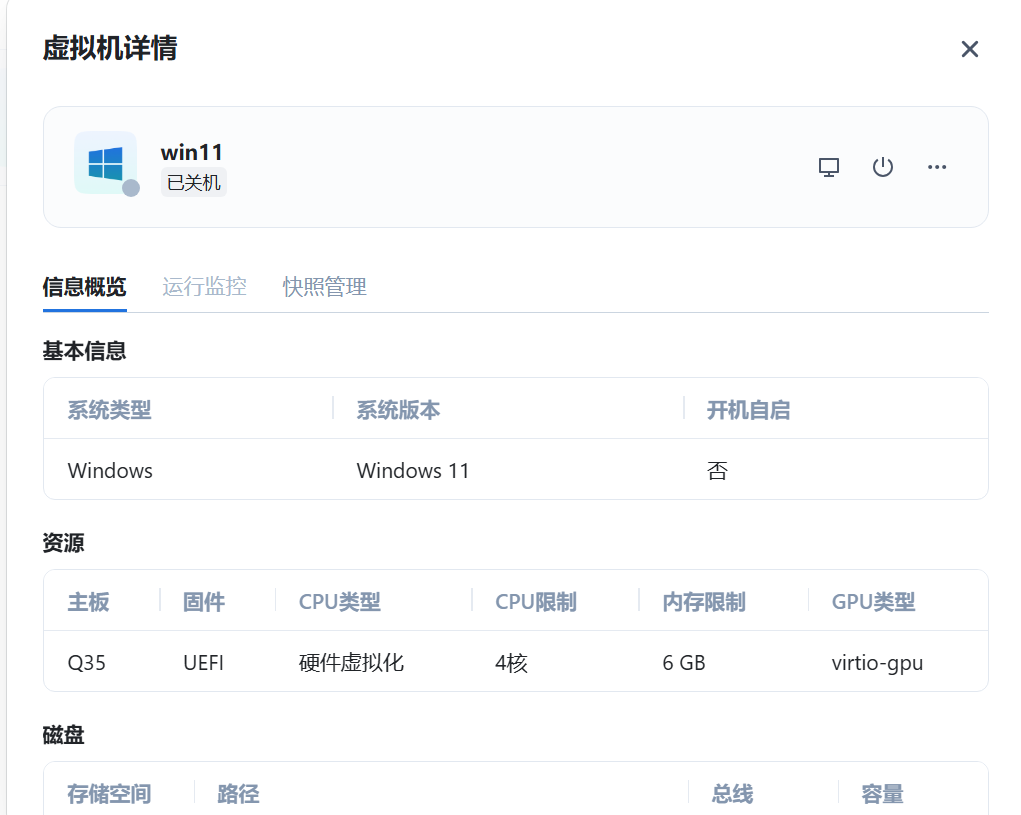Viewport: 1021px width, 815px height.
Task: Click the 资源 section heading
Action: (x=64, y=543)
